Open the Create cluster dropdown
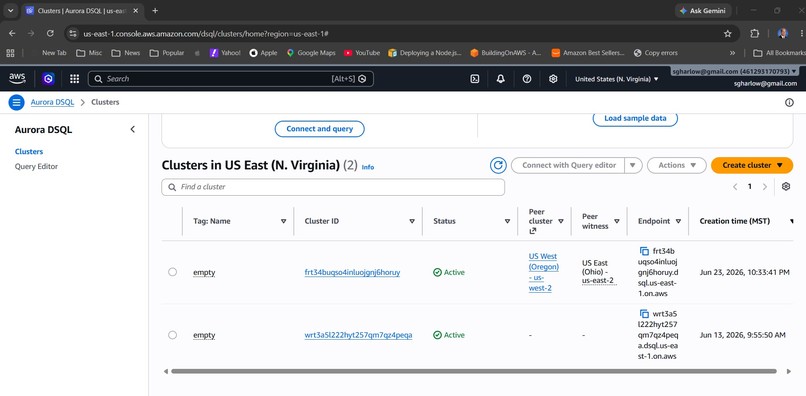This screenshot has height=396, width=806. 752,165
